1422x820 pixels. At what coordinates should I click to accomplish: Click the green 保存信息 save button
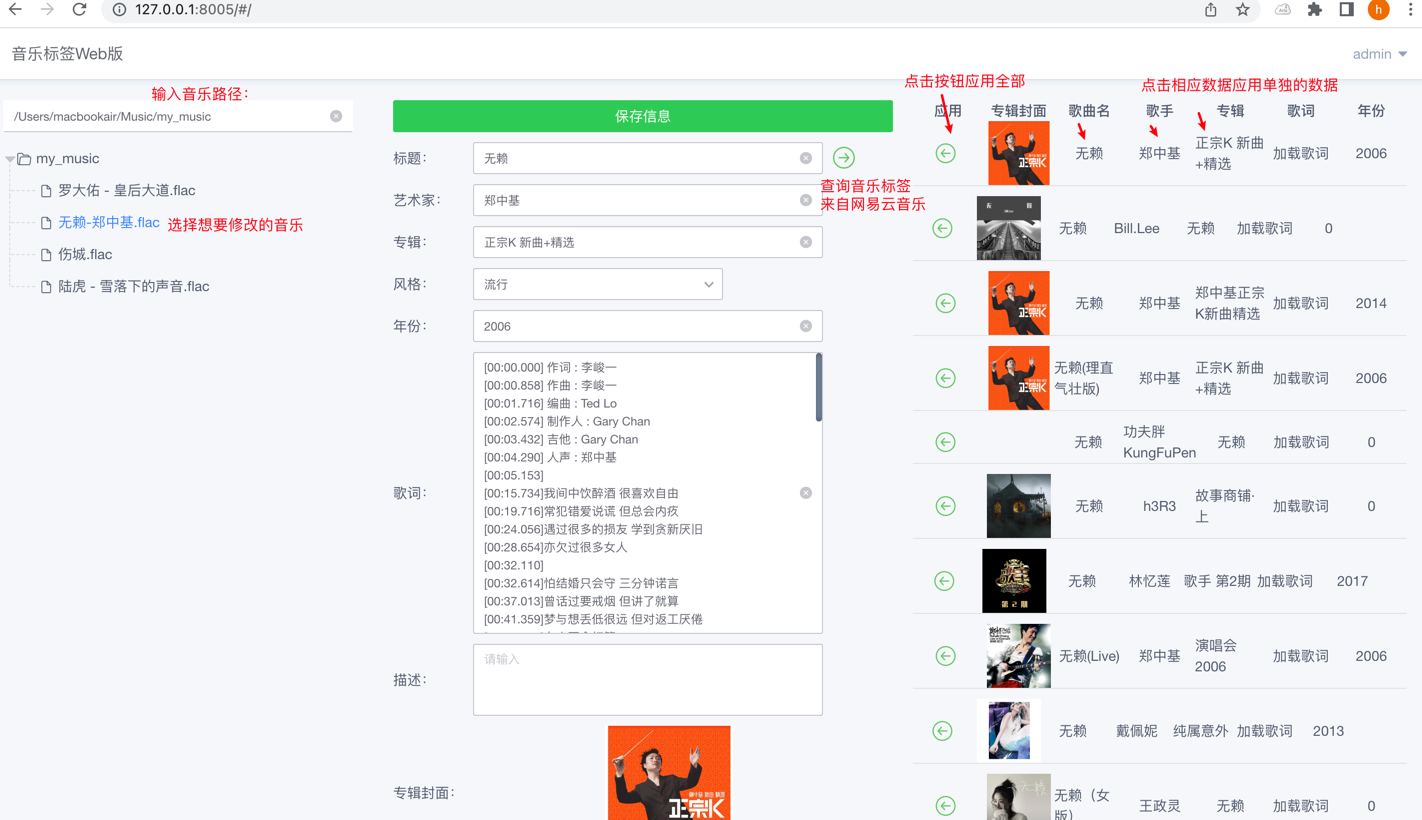click(642, 116)
